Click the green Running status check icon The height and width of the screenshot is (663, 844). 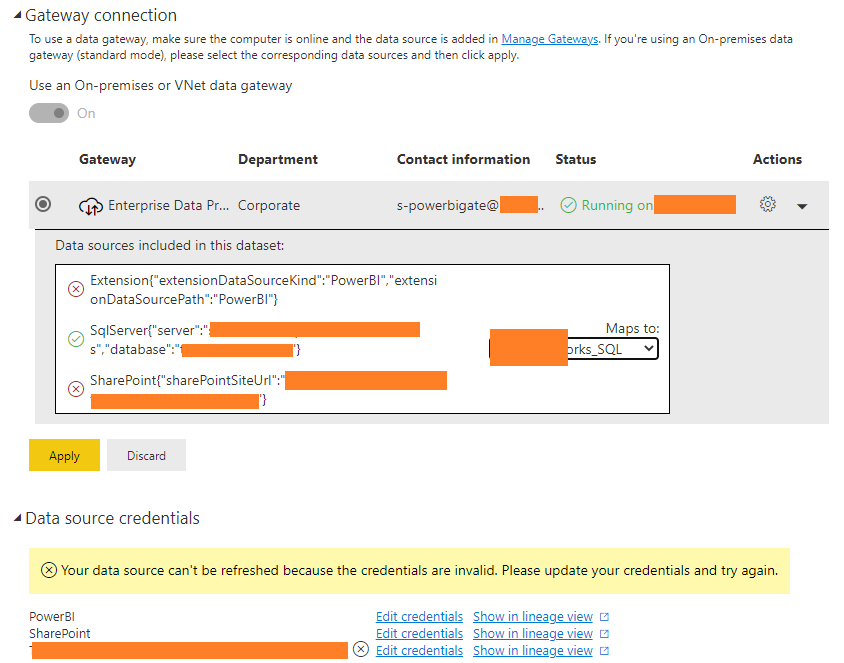pyautogui.click(x=568, y=205)
